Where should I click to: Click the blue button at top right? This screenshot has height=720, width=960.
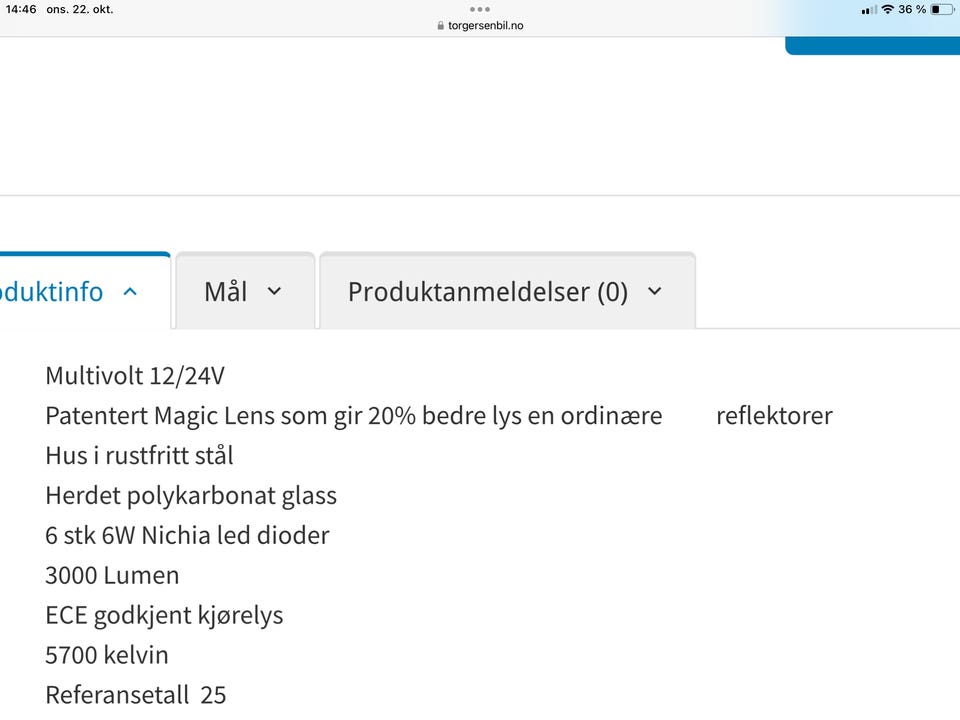point(872,46)
